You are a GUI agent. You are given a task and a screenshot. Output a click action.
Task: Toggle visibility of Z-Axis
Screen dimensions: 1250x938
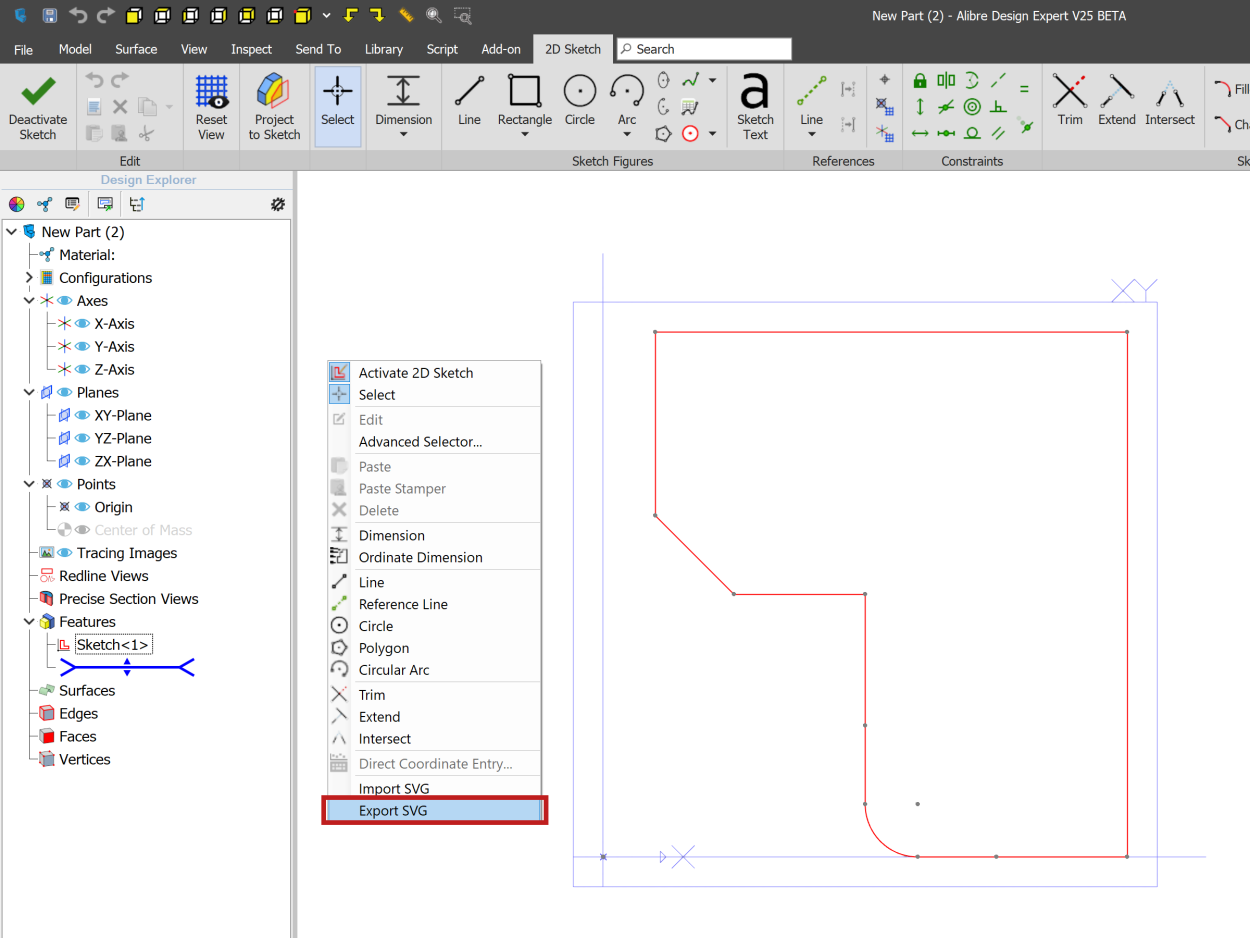[82, 370]
